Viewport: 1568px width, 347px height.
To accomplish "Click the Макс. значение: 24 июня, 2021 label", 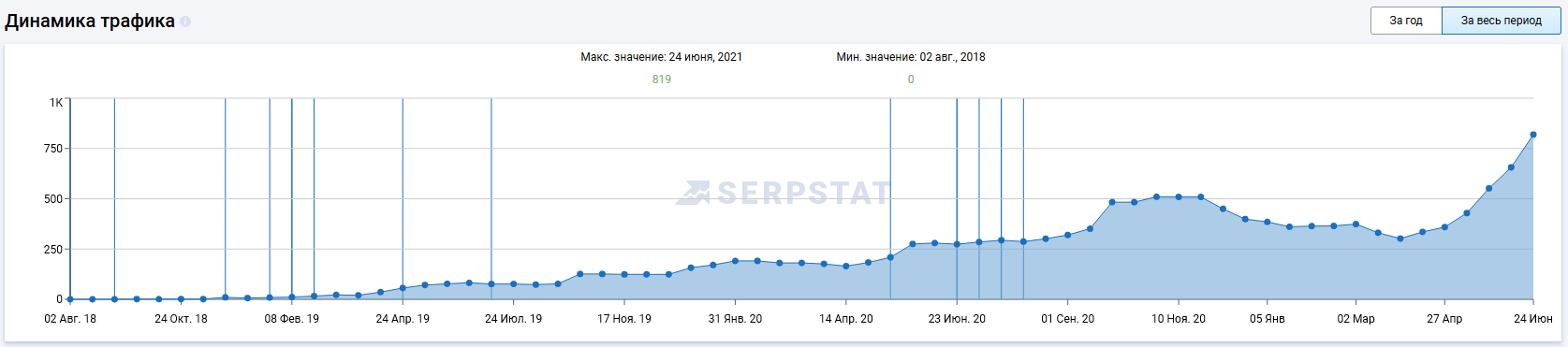I will (x=662, y=57).
